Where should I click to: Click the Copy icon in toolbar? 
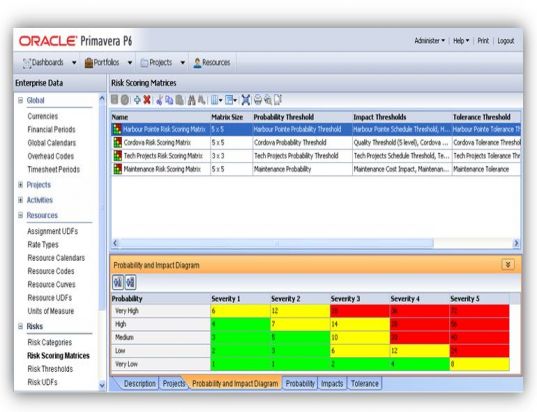point(169,100)
